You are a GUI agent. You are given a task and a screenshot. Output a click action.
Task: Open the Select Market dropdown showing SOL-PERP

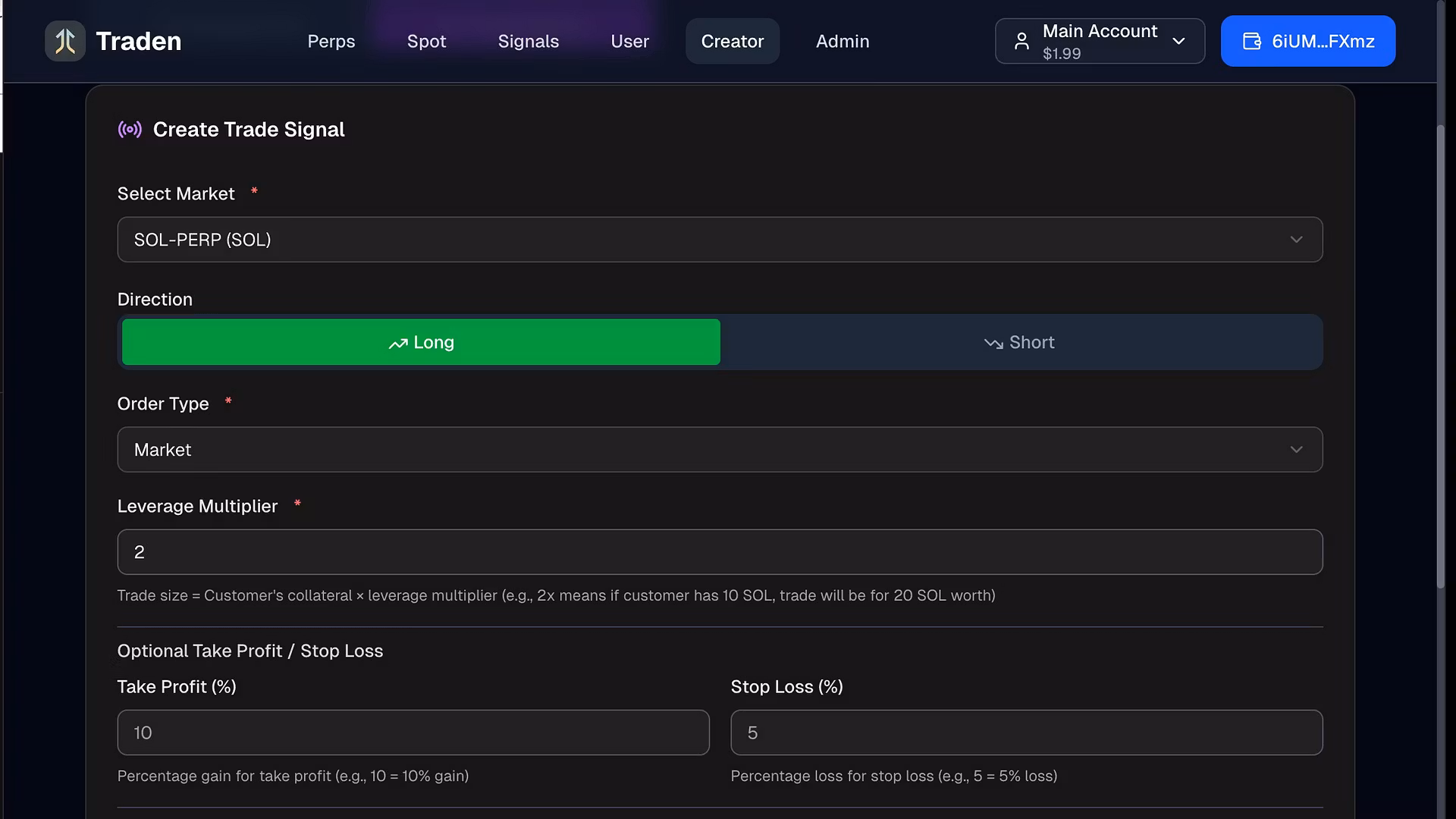(x=719, y=240)
